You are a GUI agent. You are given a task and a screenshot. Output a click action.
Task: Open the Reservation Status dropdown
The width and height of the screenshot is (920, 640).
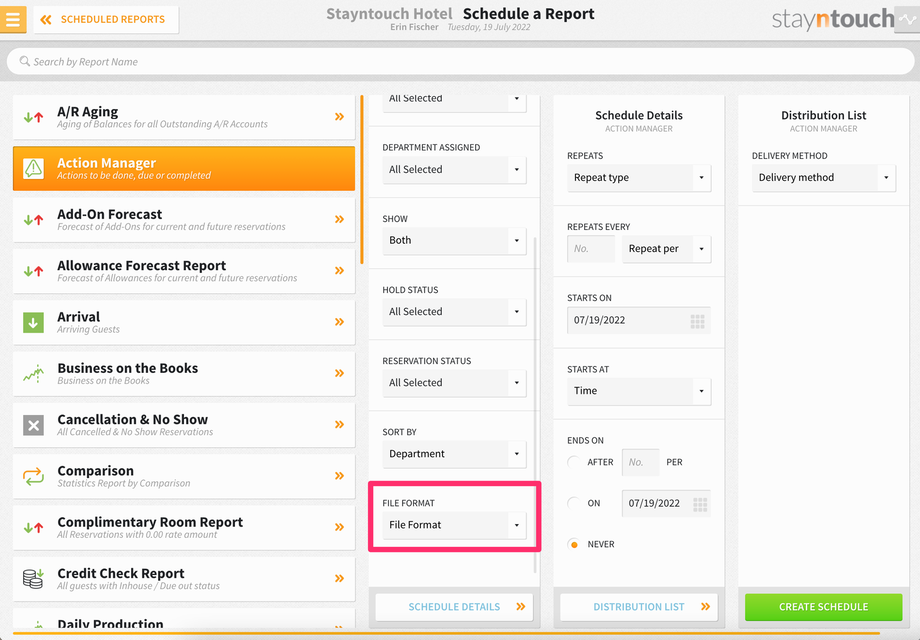click(x=454, y=382)
